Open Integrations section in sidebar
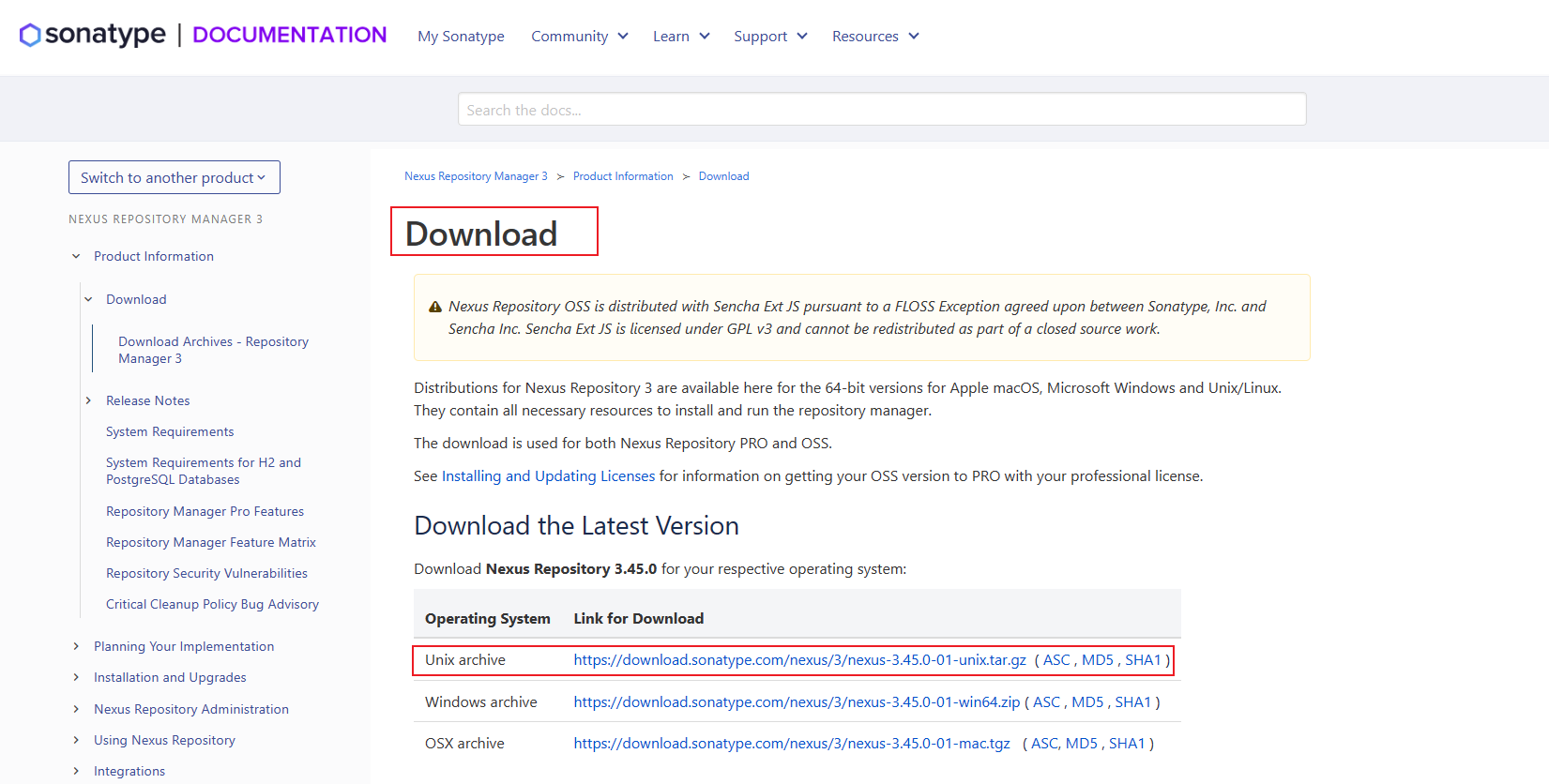The height and width of the screenshot is (784, 1549). point(129,771)
